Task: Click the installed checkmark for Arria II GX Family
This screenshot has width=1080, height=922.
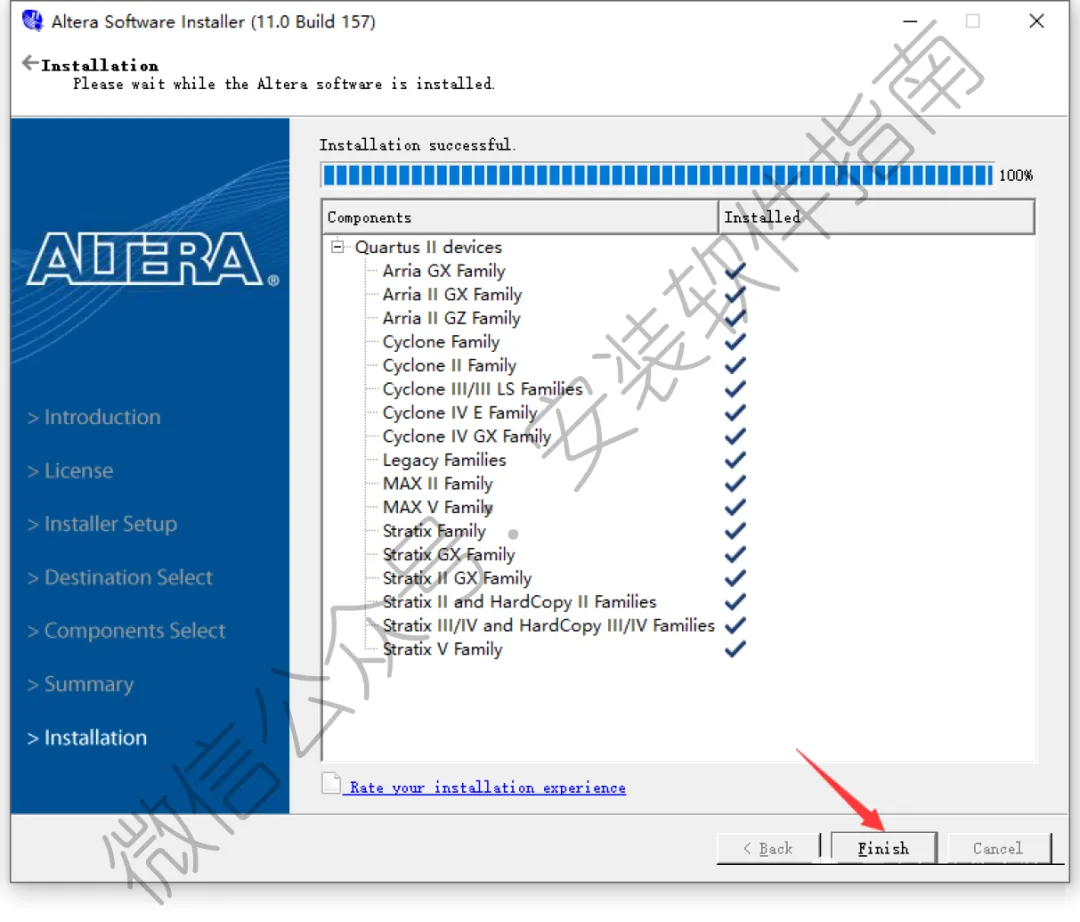Action: coord(736,294)
